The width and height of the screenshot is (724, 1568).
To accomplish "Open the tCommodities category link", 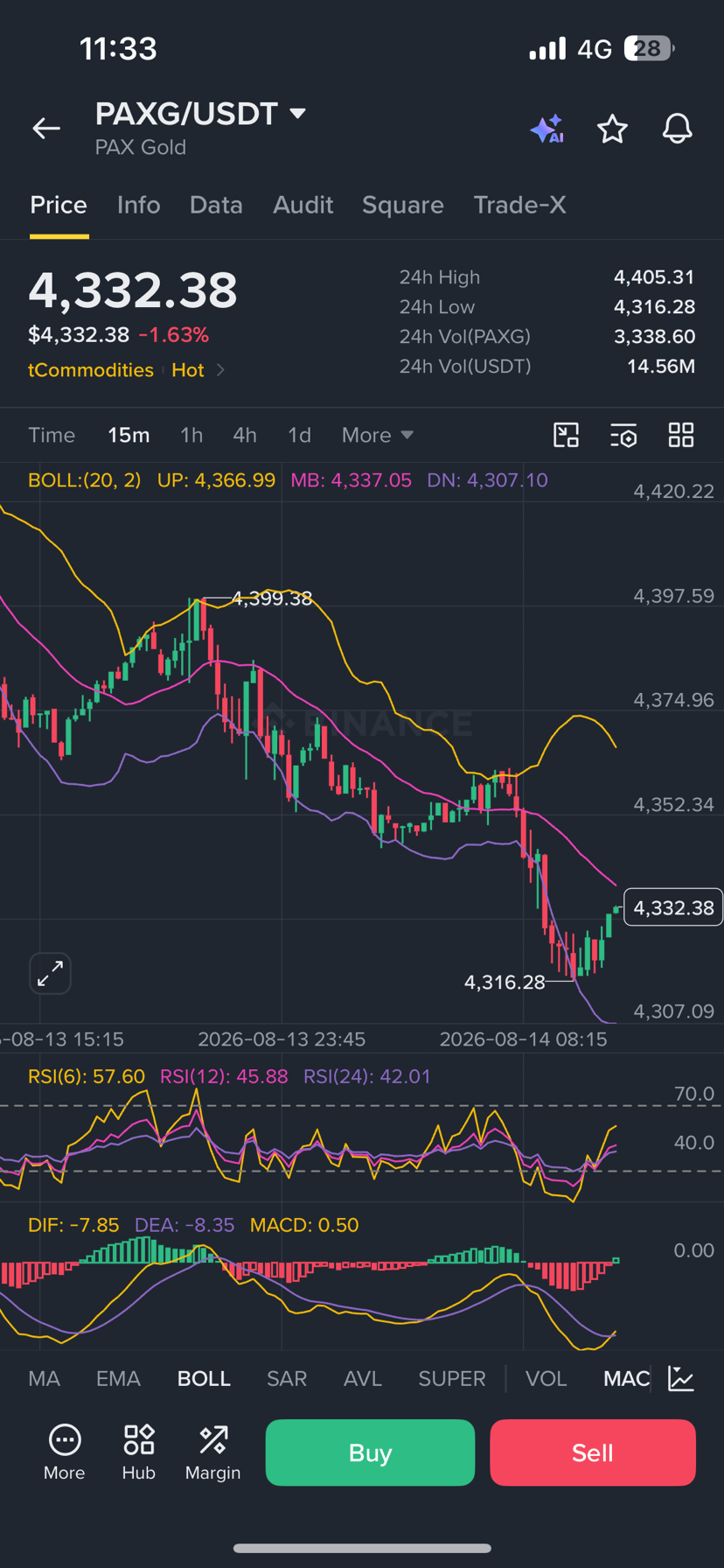I will 91,370.
